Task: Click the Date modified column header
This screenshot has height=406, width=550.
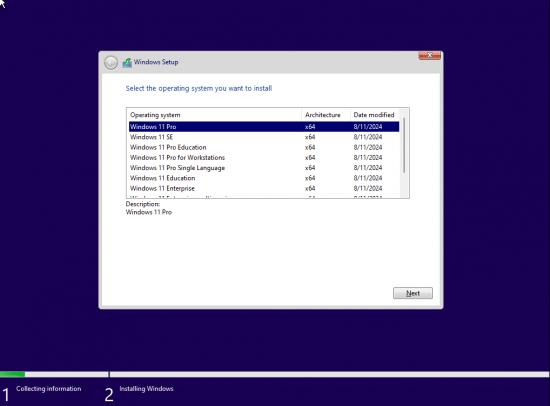Action: pos(375,115)
